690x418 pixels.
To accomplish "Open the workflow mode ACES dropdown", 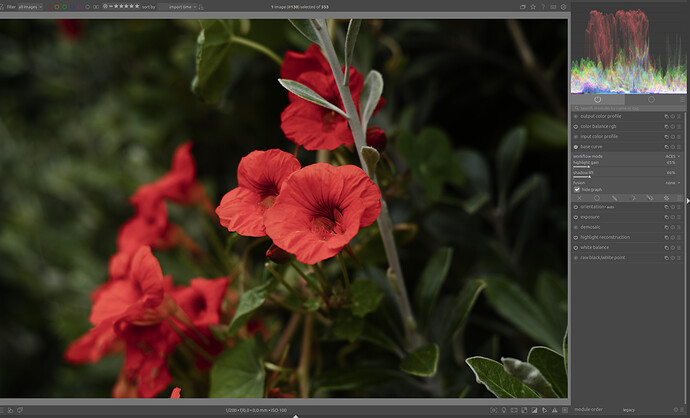I will (670, 156).
